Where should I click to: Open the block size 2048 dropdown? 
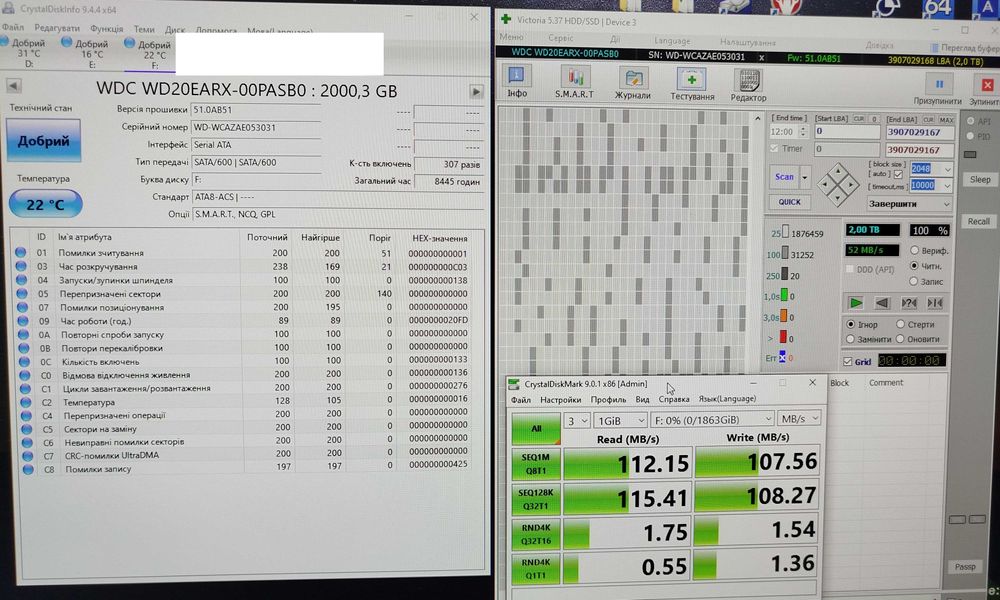pos(948,169)
